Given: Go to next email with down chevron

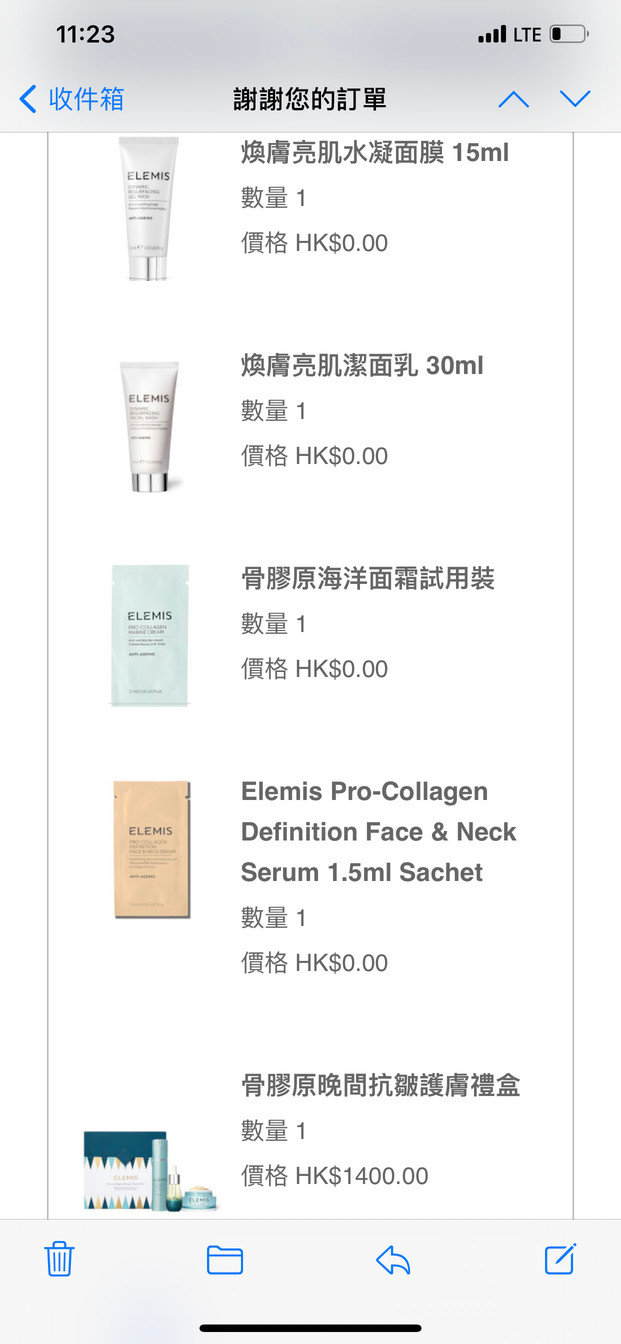Looking at the screenshot, I should [575, 99].
